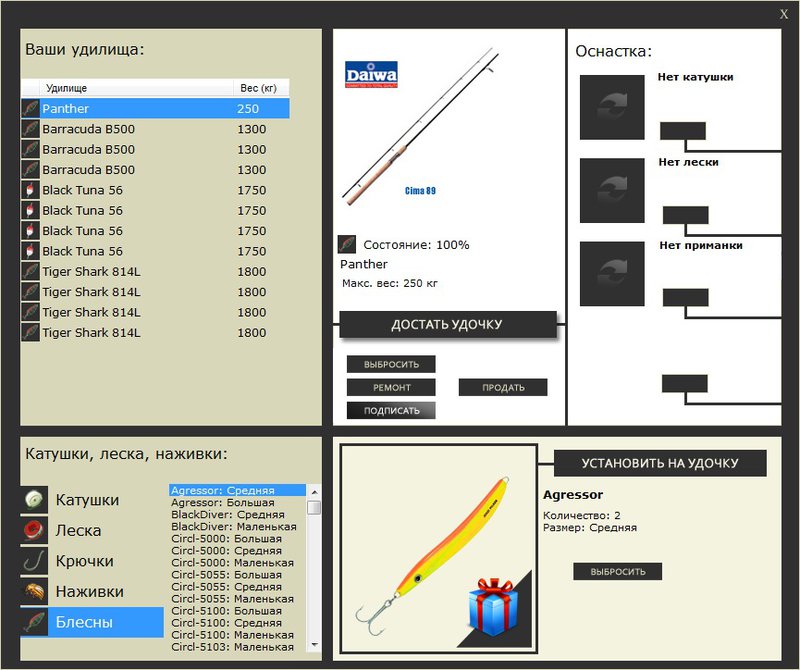Select Agressor: Большая in lure list
This screenshot has height=670, width=800.
point(238,503)
